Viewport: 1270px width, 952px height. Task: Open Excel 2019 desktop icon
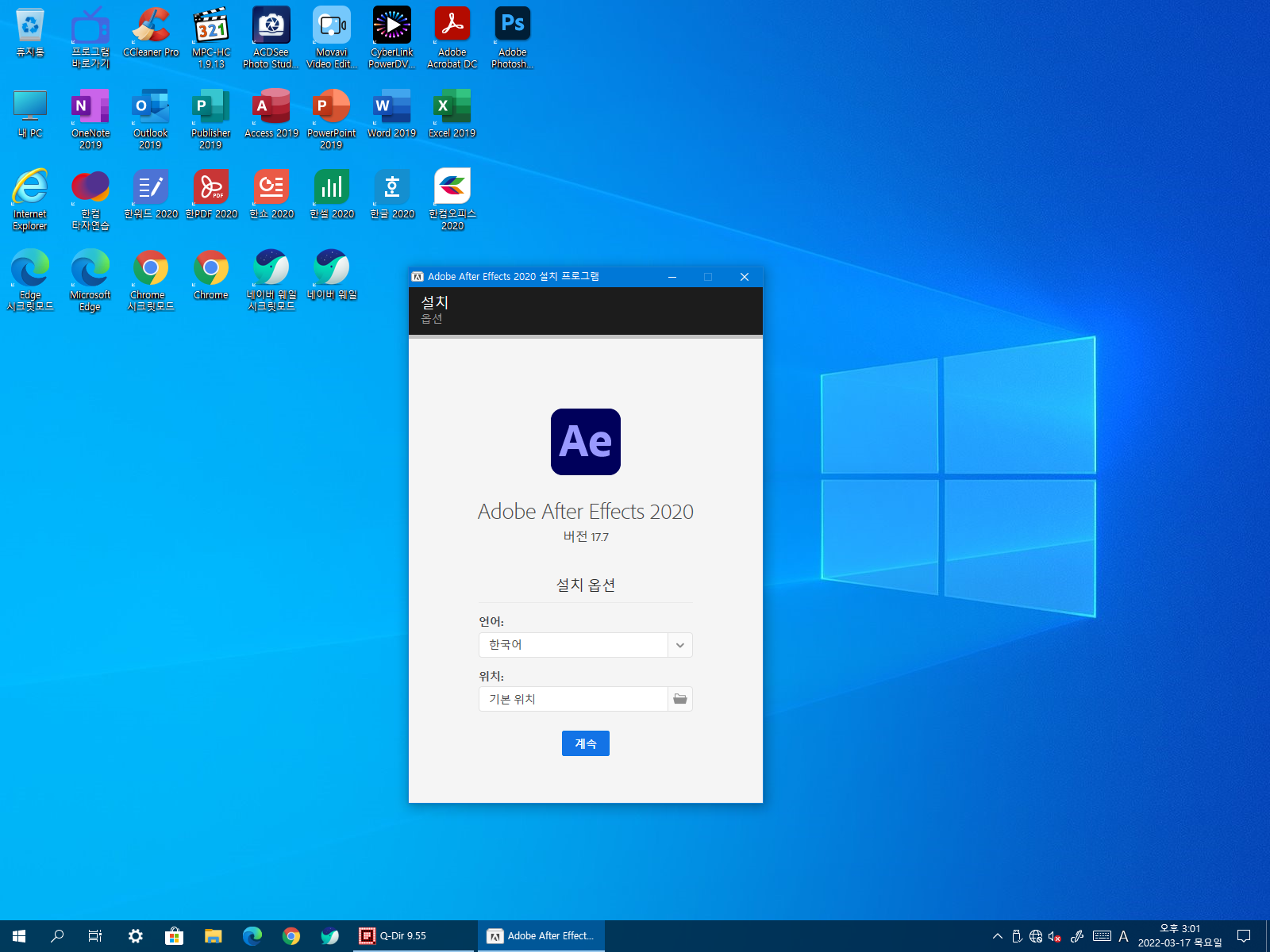click(x=452, y=114)
